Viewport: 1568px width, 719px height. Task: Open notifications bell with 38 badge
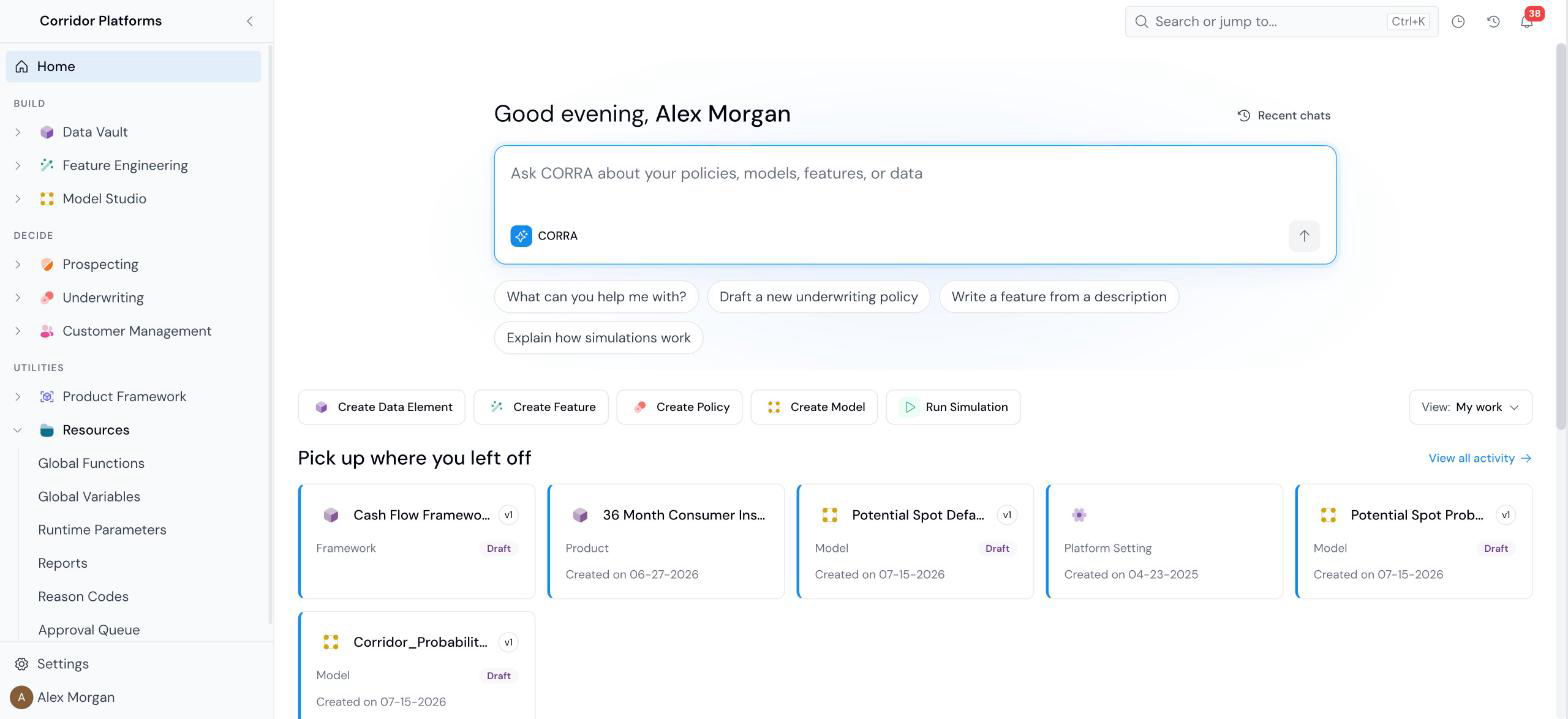pyautogui.click(x=1527, y=21)
